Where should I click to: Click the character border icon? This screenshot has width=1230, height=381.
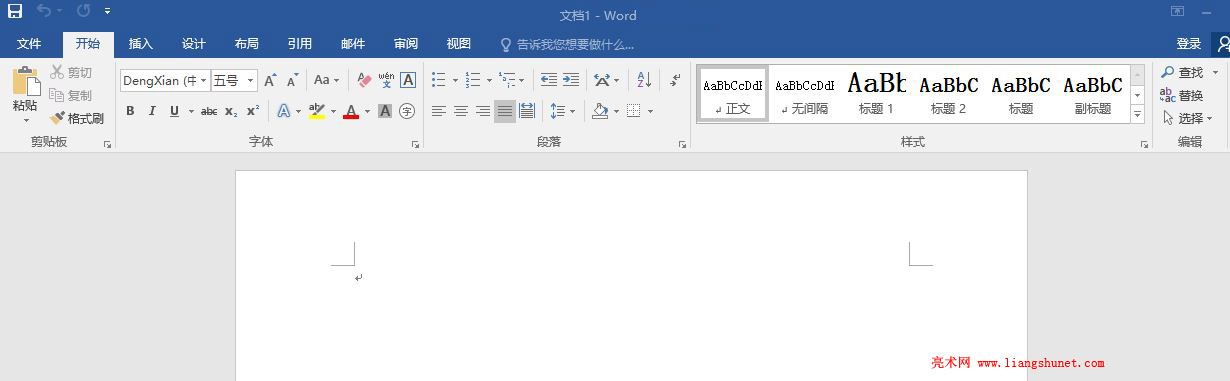pos(408,80)
